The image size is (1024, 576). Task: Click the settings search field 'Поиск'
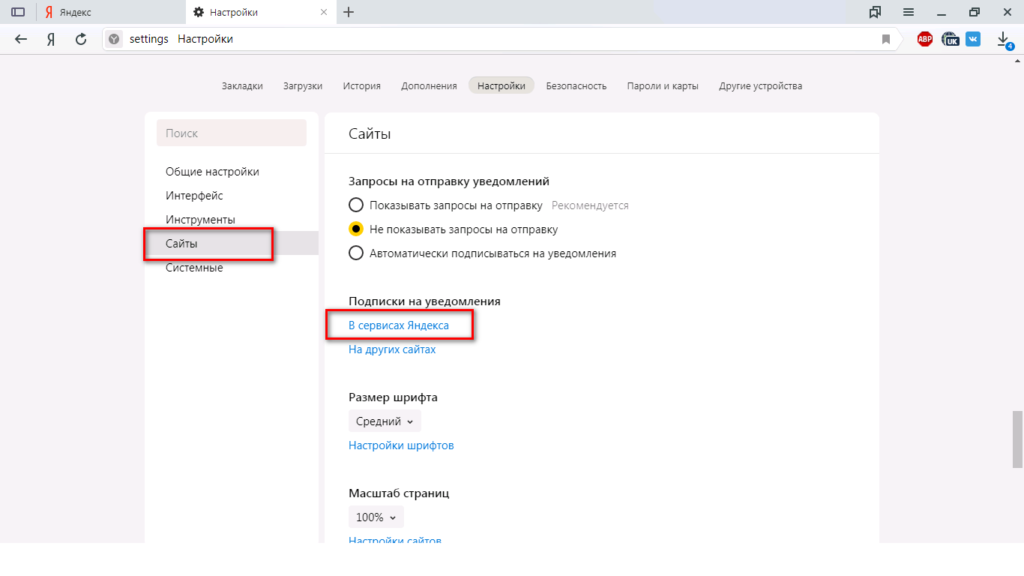231,133
